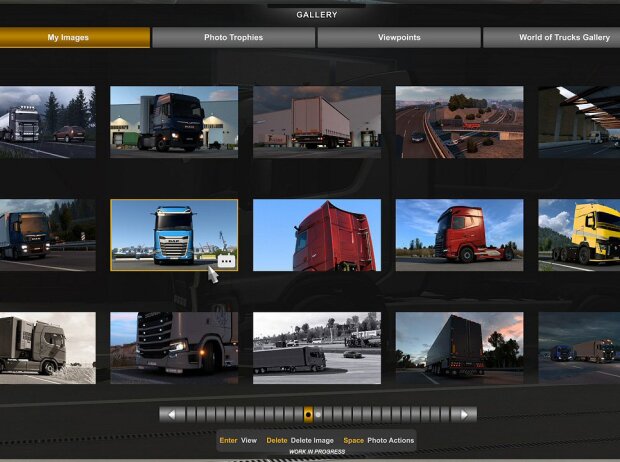Go to next gallery page with right arrow

pyautogui.click(x=464, y=415)
